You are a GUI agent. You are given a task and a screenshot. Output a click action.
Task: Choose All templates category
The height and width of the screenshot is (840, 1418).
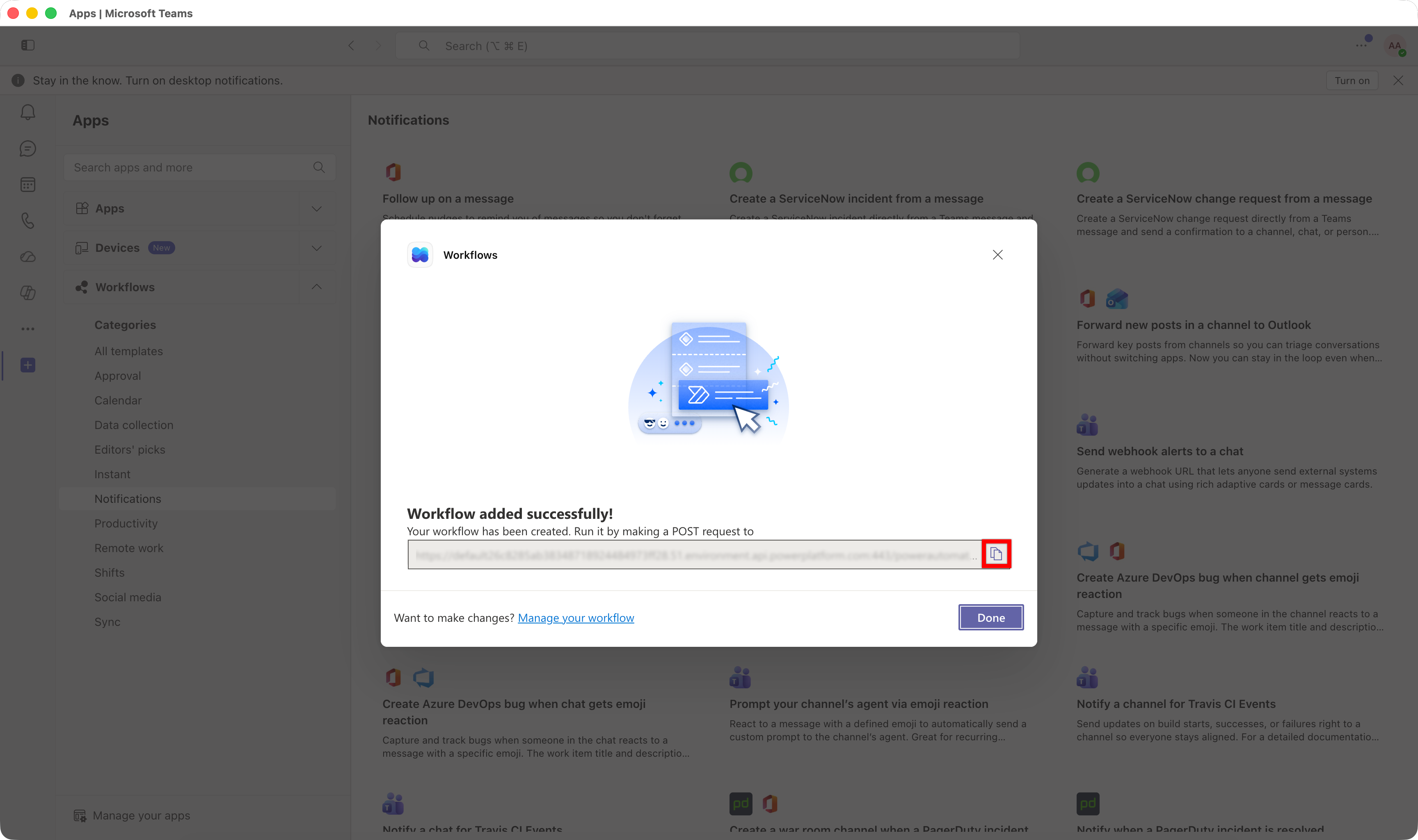(x=128, y=351)
